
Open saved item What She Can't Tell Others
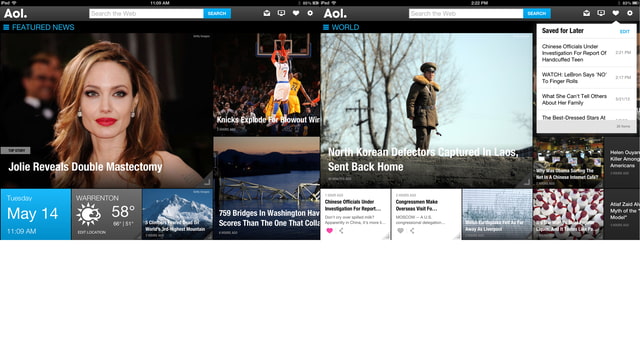(586, 99)
